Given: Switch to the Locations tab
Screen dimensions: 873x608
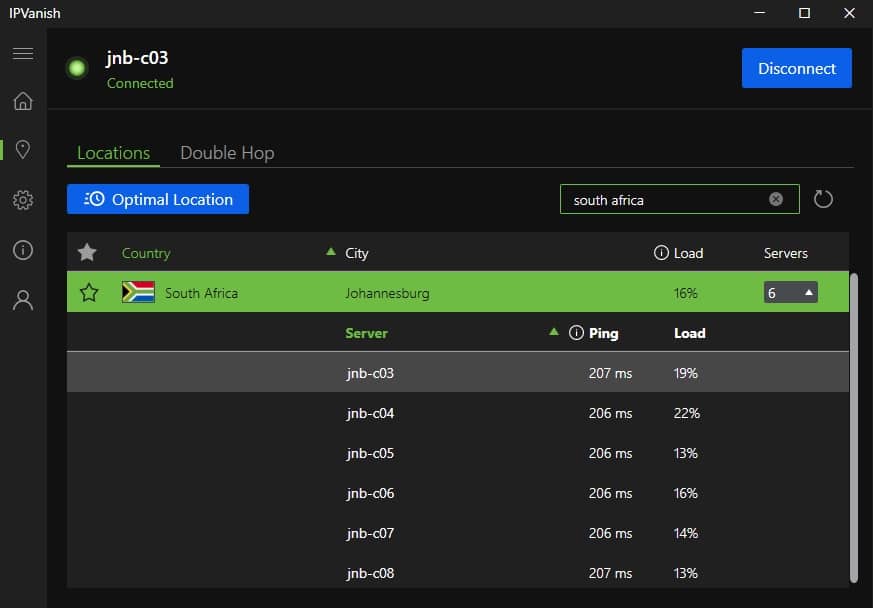Looking at the screenshot, I should (114, 153).
